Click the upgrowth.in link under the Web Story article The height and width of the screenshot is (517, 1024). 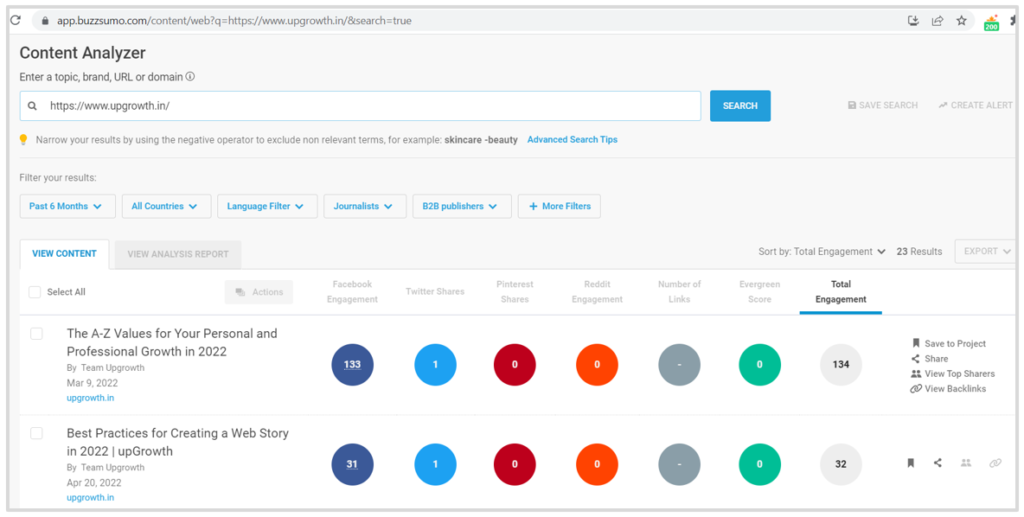coord(90,497)
